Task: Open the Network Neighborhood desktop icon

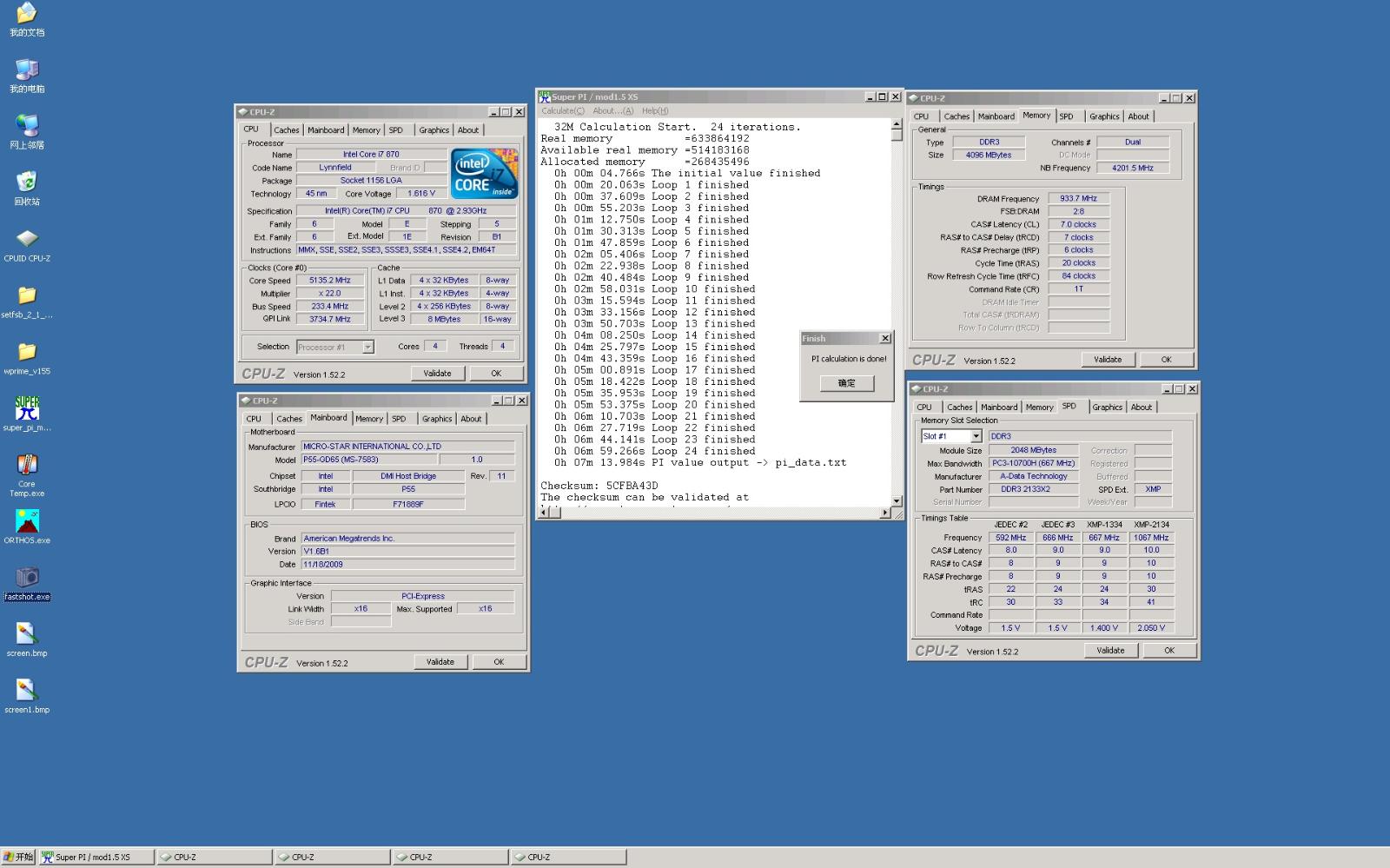Action: 27,131
